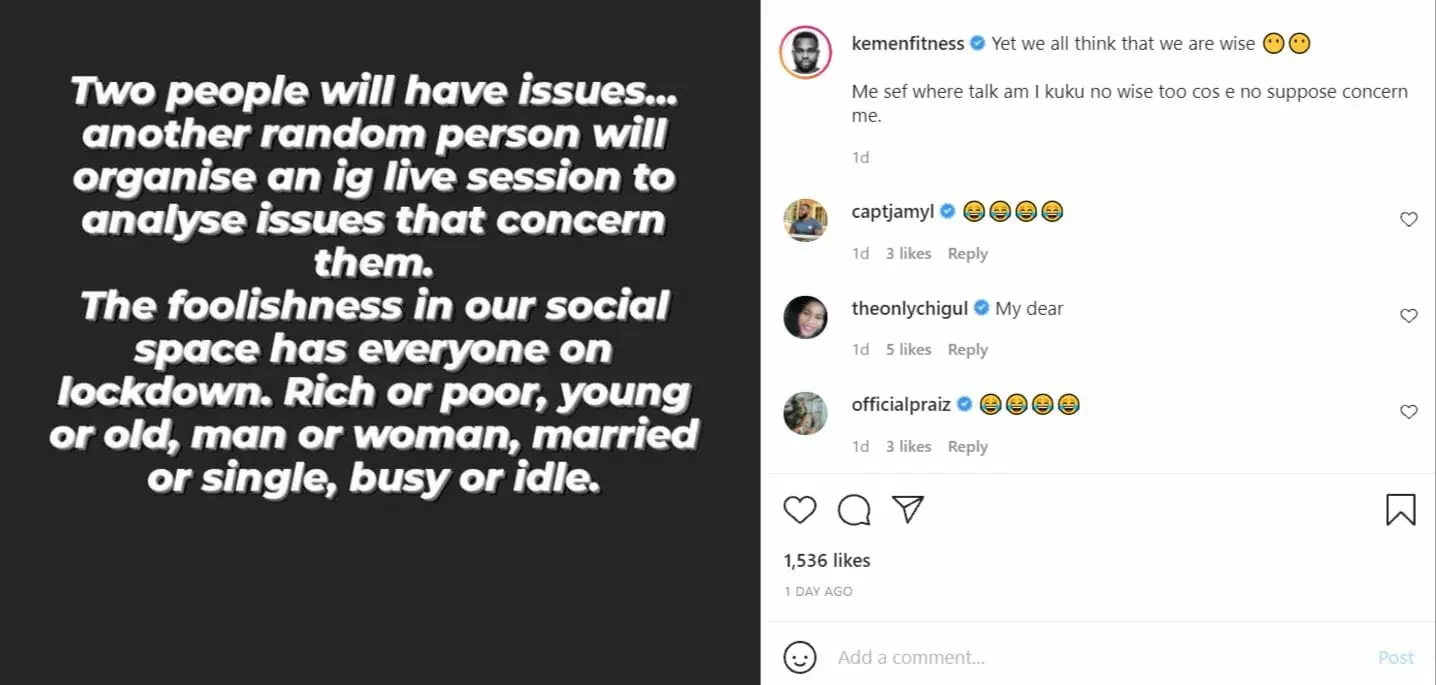View the 1,536 likes list
The width and height of the screenshot is (1436, 685).
coord(827,561)
